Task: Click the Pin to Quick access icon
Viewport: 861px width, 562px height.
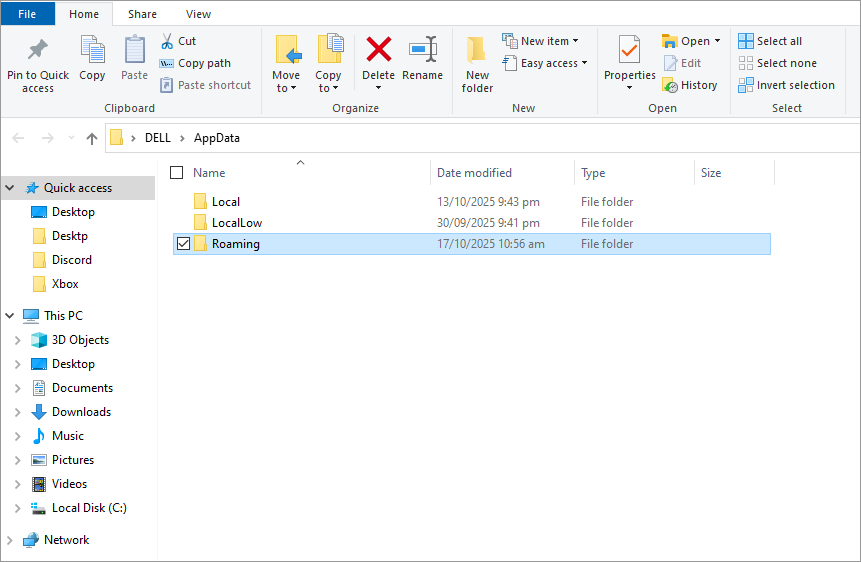Action: (x=37, y=49)
